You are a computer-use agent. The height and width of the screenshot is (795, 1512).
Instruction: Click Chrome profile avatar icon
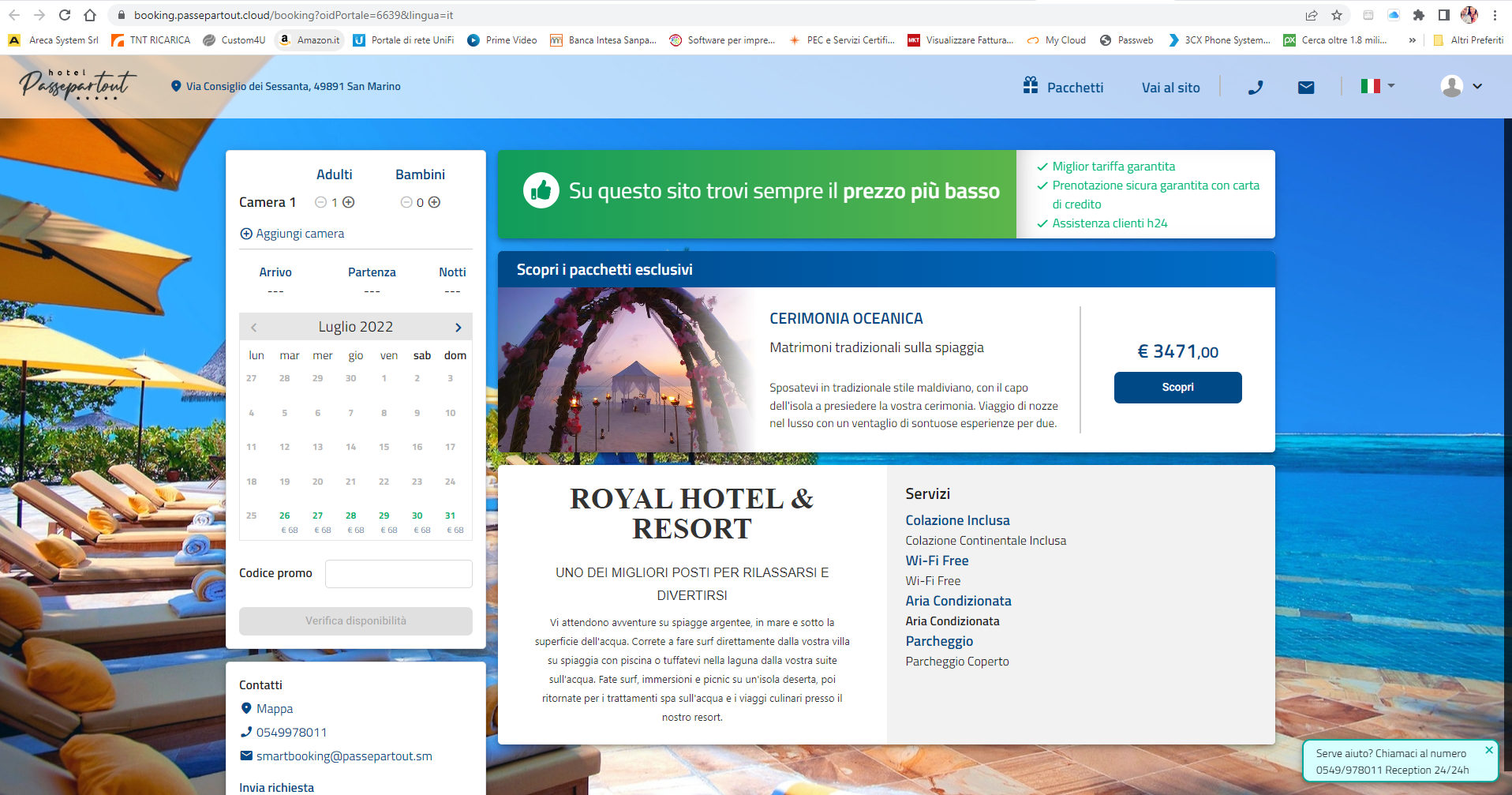(x=1469, y=15)
